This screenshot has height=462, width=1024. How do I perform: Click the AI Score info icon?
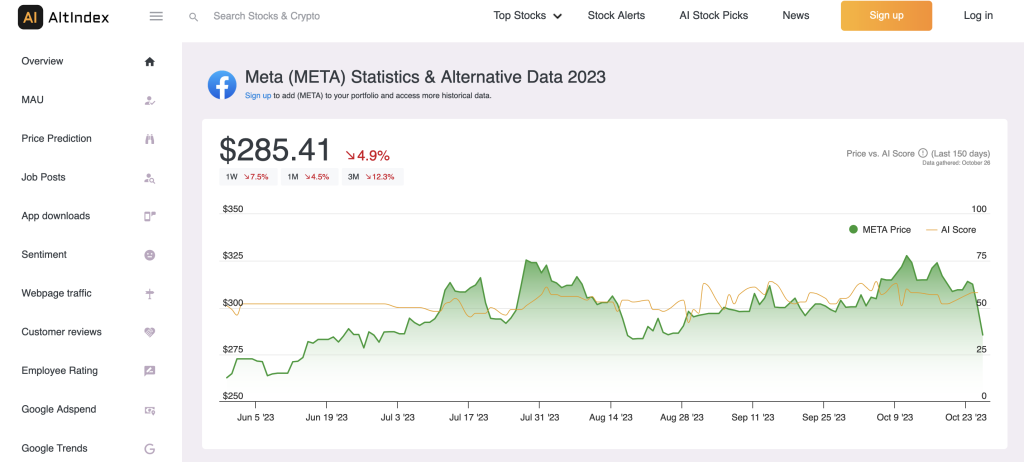[923, 153]
